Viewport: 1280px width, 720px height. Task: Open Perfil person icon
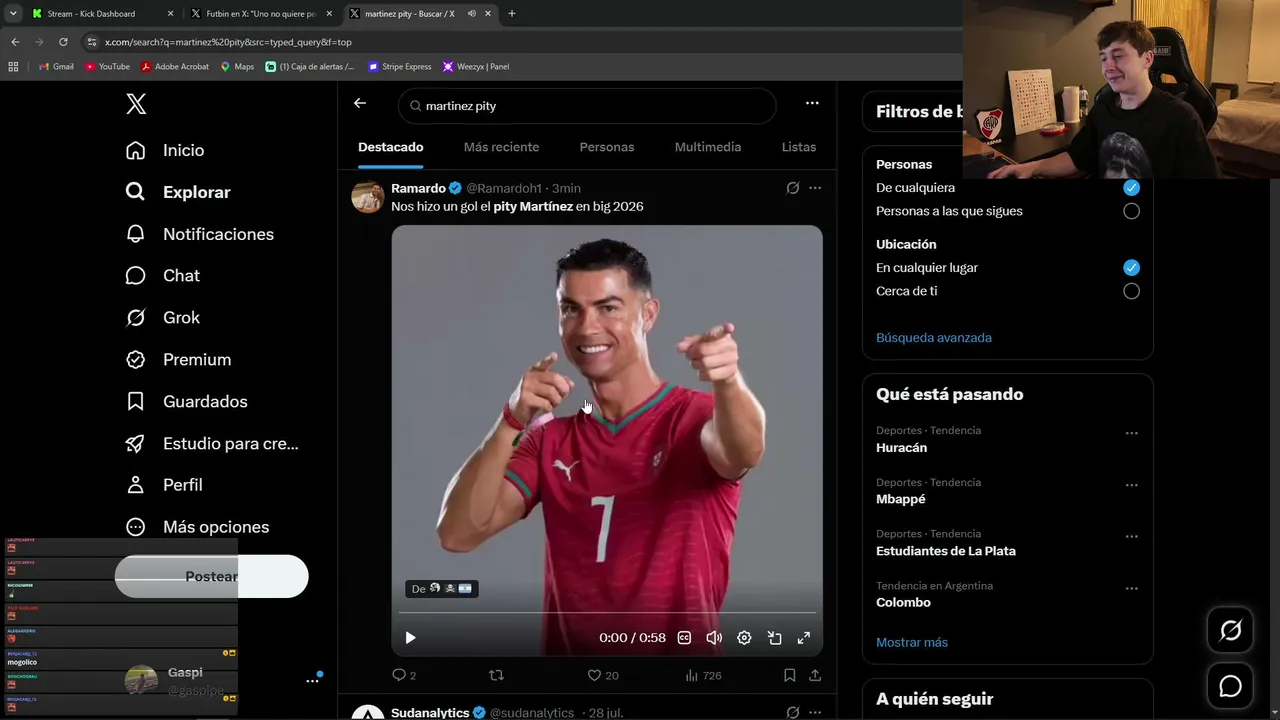[x=136, y=485]
